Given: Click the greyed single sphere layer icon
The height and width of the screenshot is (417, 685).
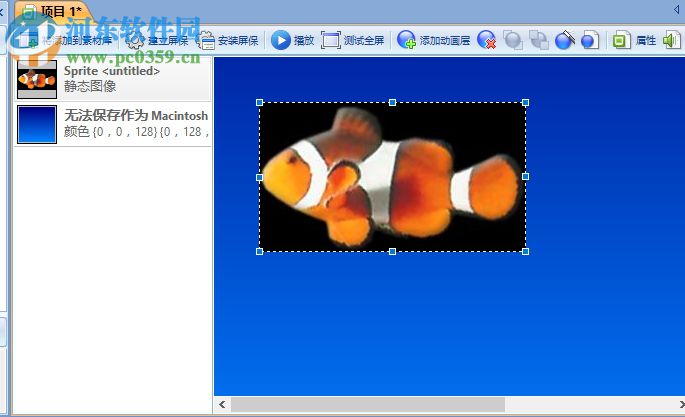Looking at the screenshot, I should click(x=513, y=40).
